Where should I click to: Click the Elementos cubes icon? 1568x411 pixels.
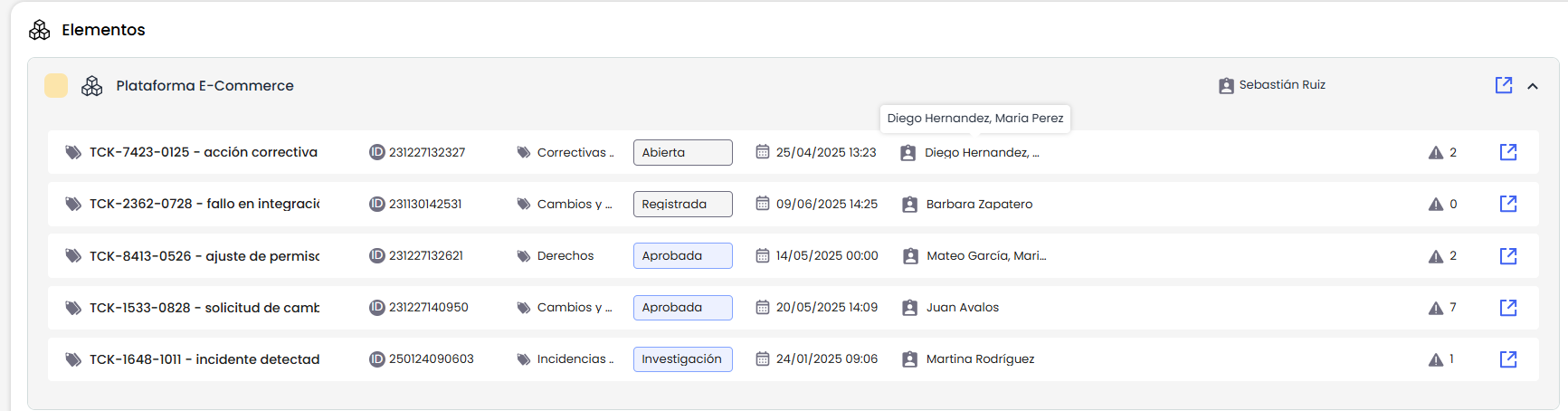[x=39, y=30]
